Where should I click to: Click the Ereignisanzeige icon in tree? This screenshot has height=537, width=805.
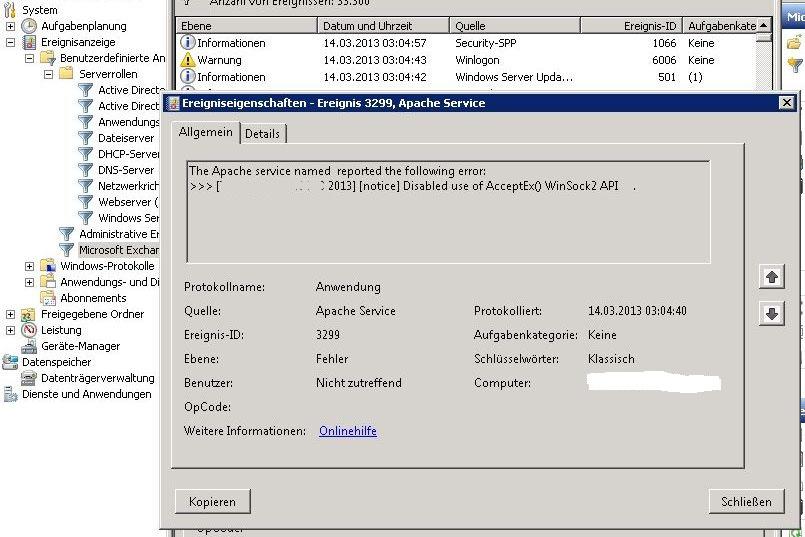tap(29, 42)
